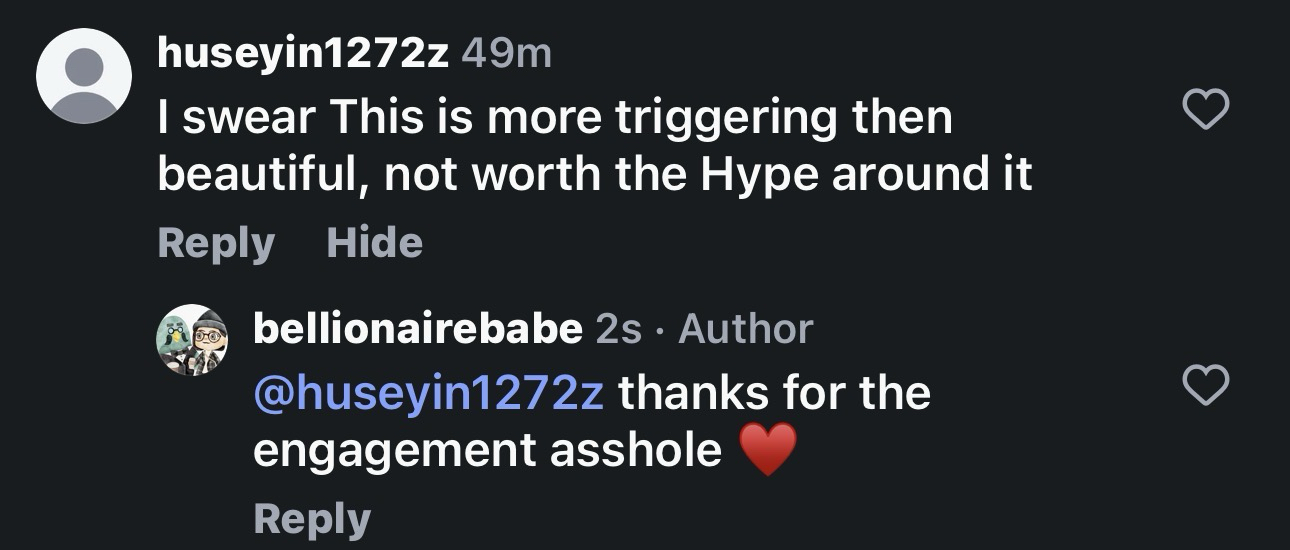This screenshot has width=1290, height=550.
Task: Like the comment from huseyin1272z
Action: [1205, 109]
